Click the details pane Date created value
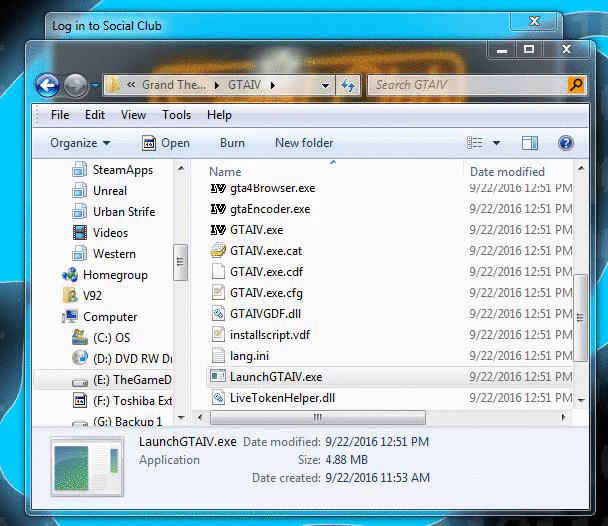 coord(377,478)
